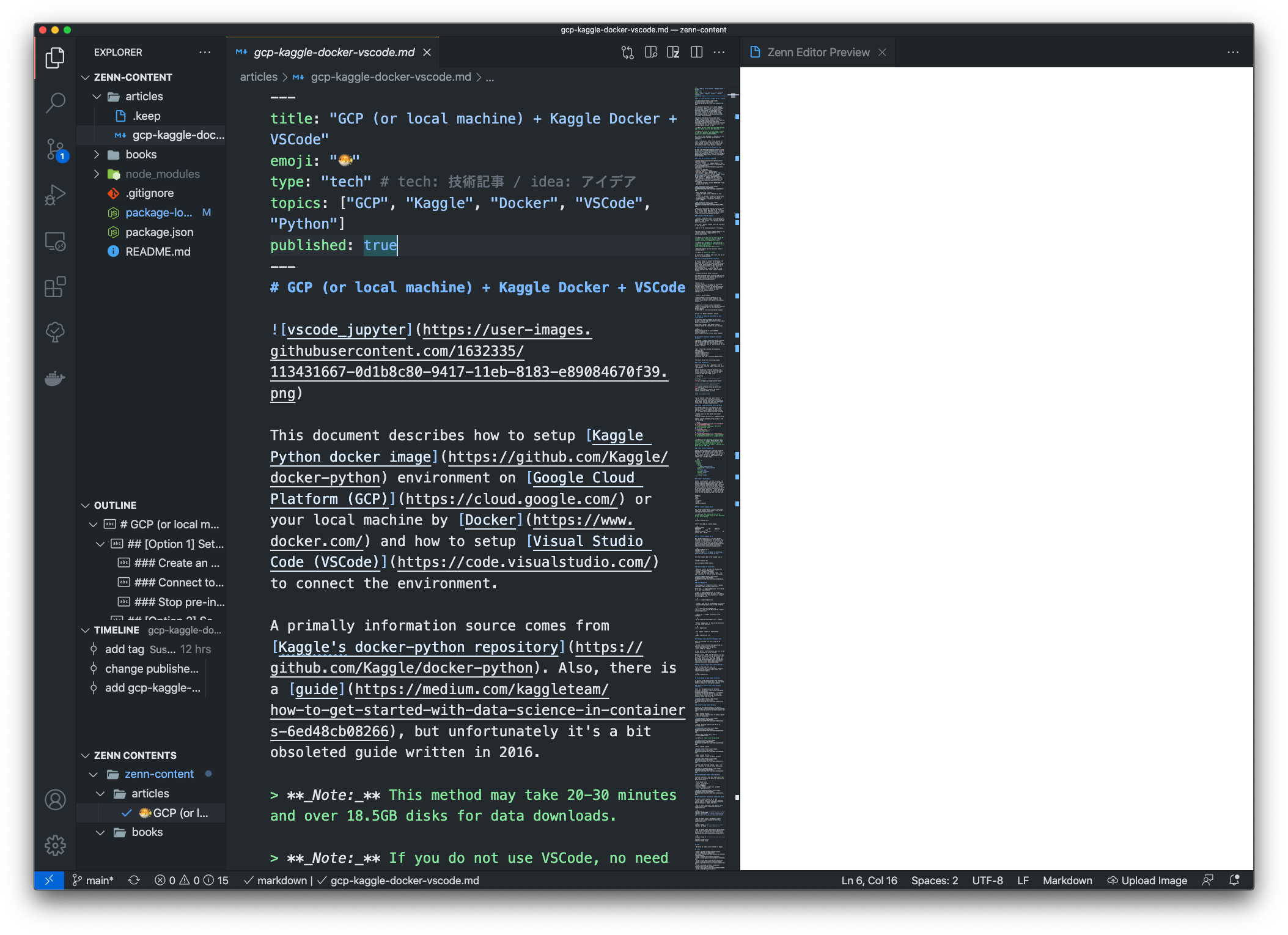
Task: Click the Upload Image icon in status bar
Action: click(1147, 880)
